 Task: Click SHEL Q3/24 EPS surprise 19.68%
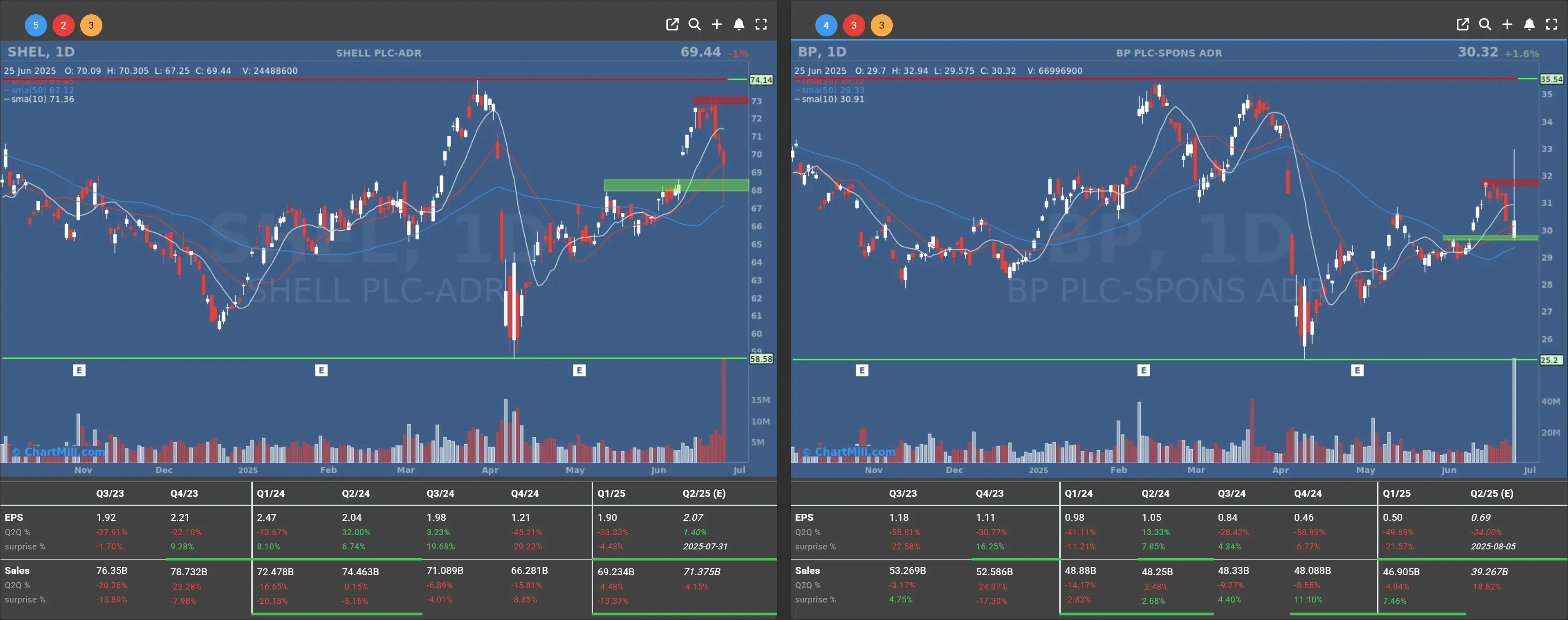441,546
